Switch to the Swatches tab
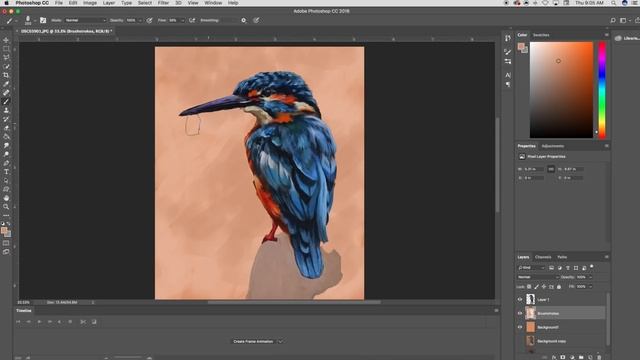This screenshot has height=360, width=640. click(541, 35)
